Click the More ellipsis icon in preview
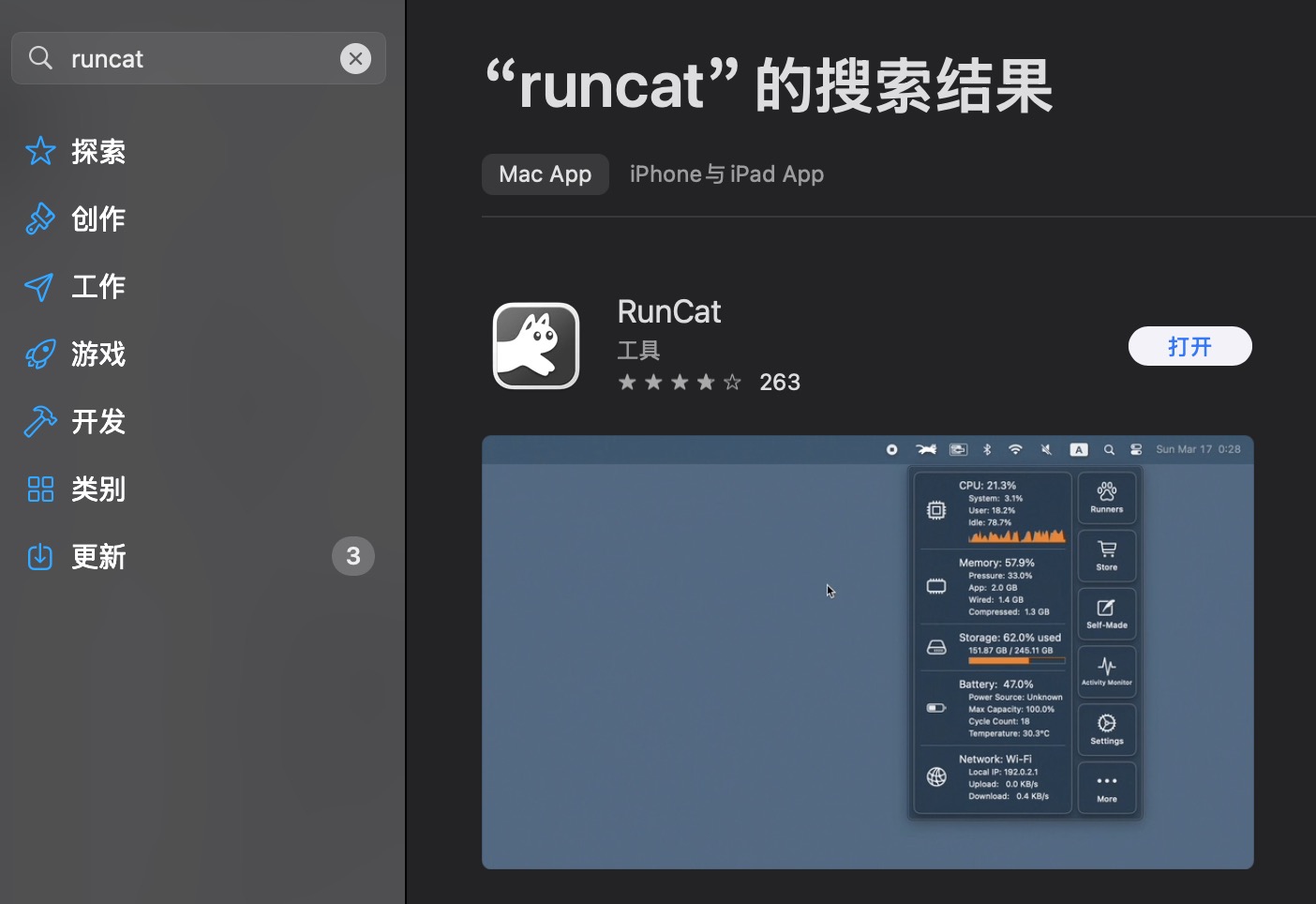The height and width of the screenshot is (904, 1316). coord(1106,788)
